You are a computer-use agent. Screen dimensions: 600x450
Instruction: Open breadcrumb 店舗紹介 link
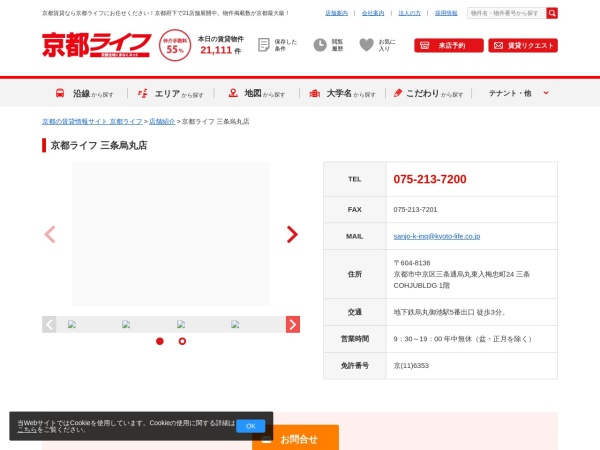[x=162, y=121]
